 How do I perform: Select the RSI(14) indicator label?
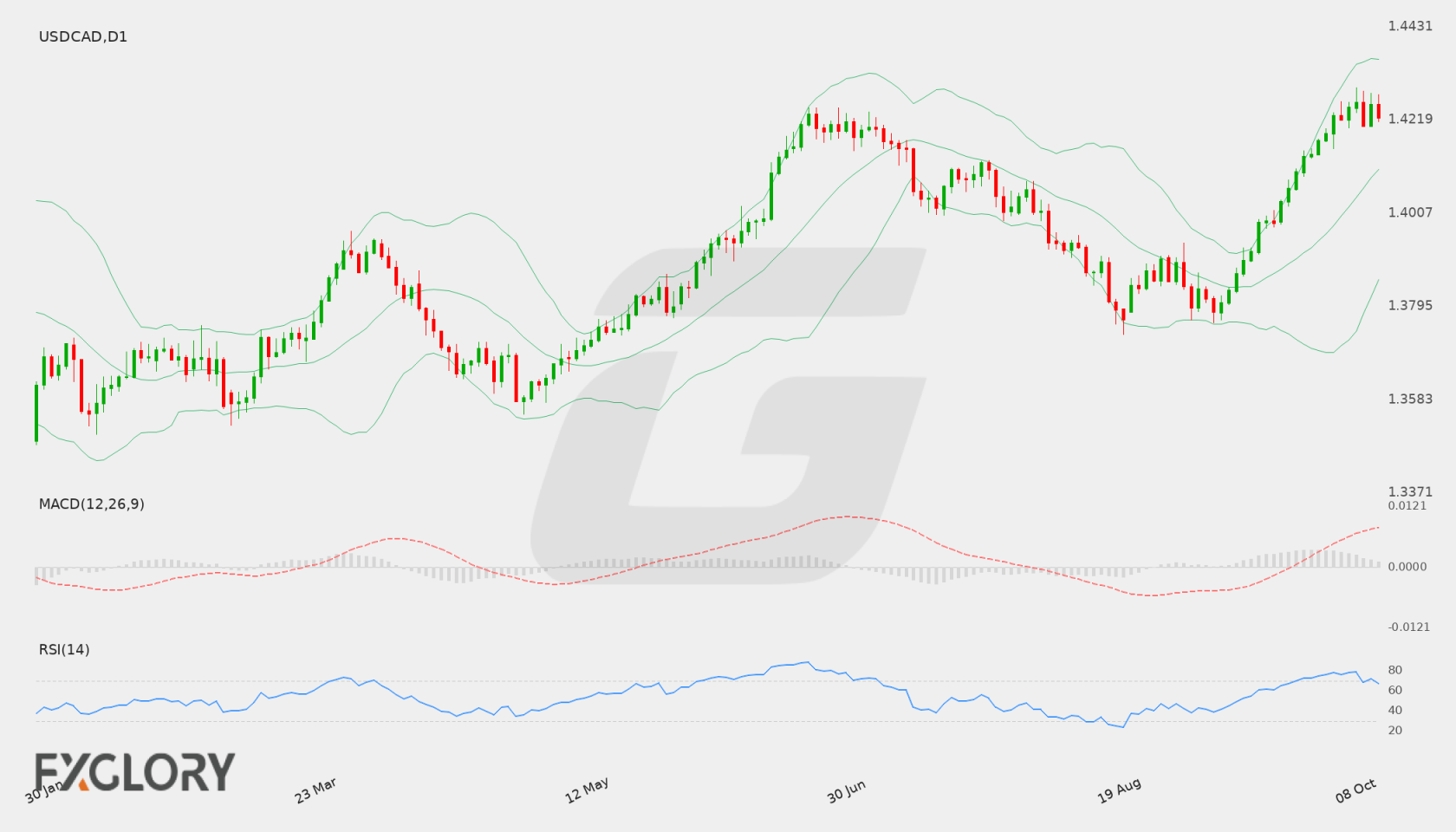click(x=64, y=649)
